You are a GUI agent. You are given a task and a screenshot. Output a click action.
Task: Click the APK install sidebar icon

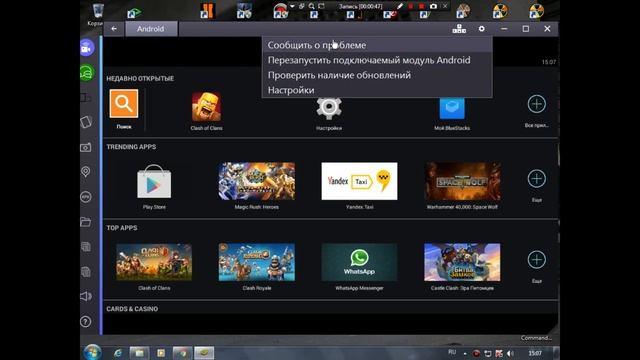[86, 197]
